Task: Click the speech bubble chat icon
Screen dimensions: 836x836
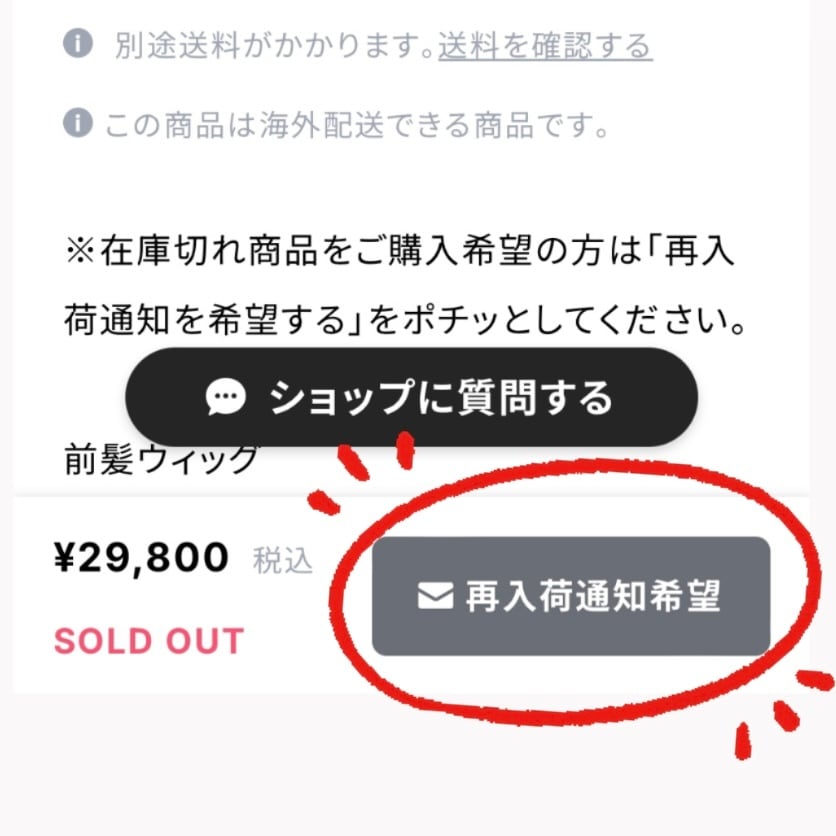Action: pos(226,398)
